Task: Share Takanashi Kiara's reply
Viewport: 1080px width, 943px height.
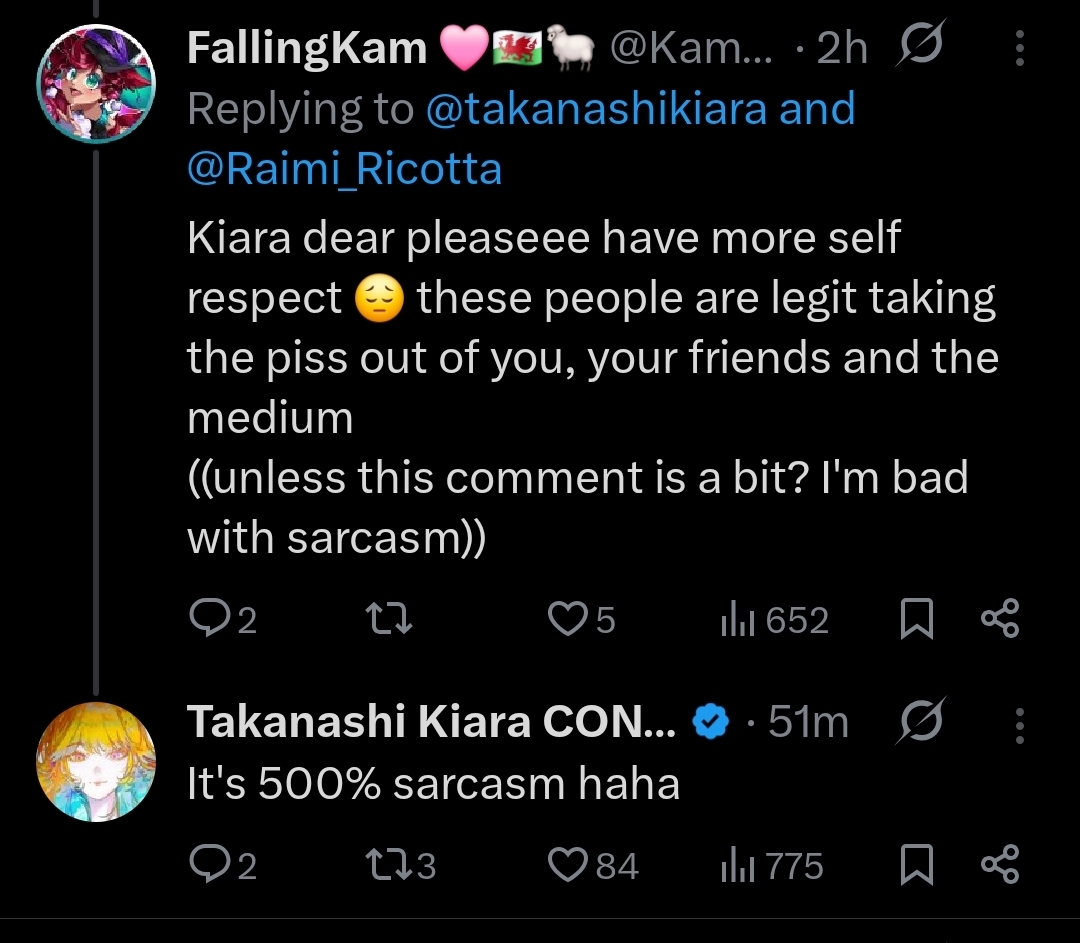Action: click(x=999, y=864)
